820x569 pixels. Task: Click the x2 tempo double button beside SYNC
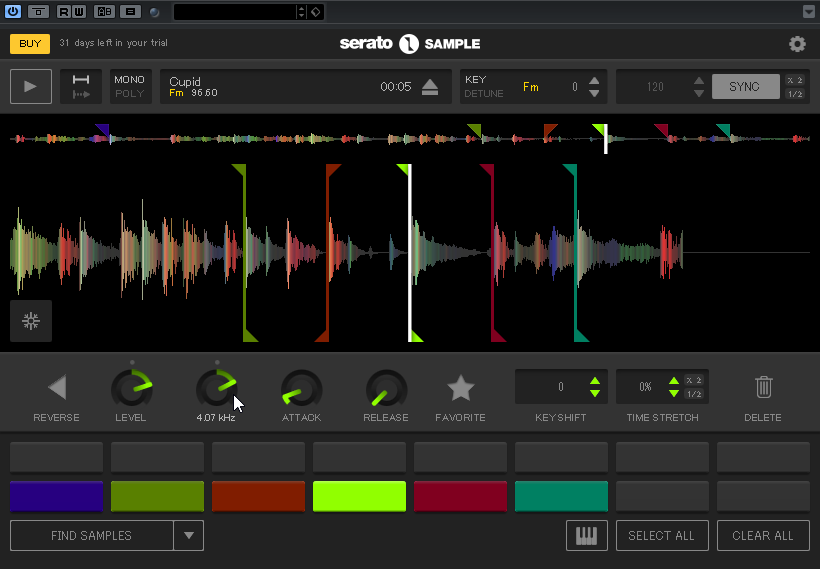(x=795, y=80)
